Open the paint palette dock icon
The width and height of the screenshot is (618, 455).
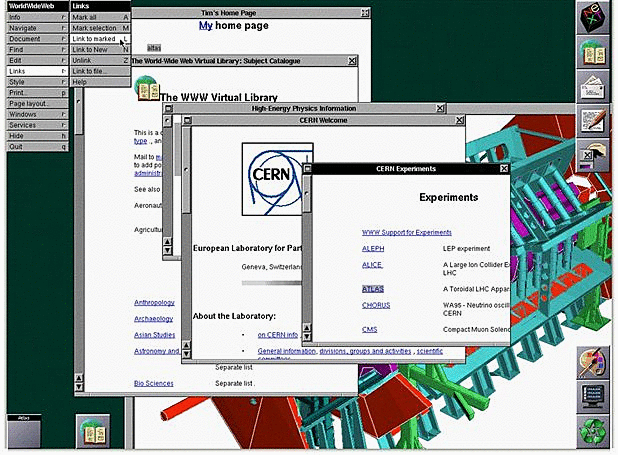[593, 363]
